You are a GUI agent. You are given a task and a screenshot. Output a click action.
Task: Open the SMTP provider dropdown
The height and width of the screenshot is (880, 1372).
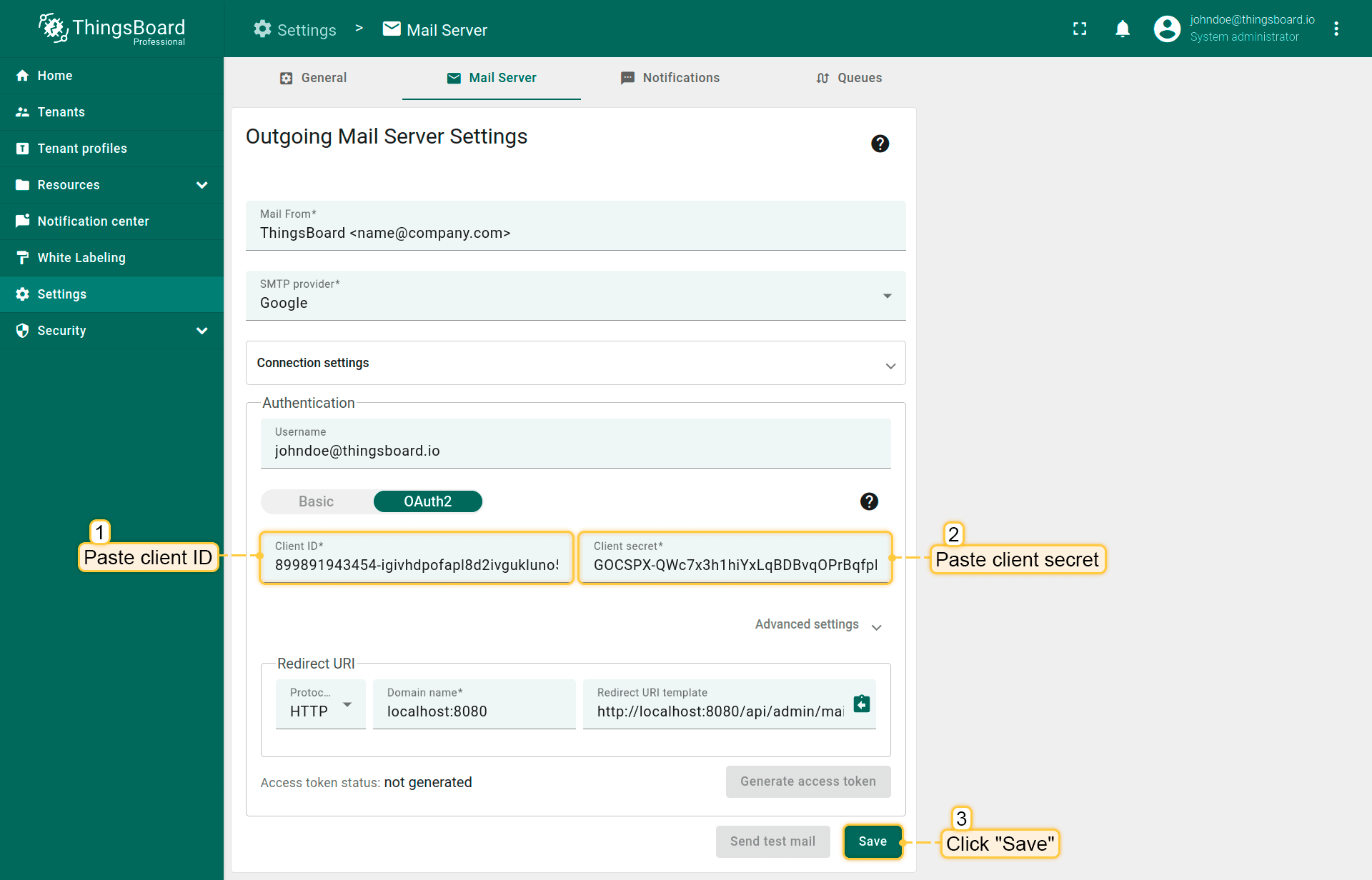575,296
